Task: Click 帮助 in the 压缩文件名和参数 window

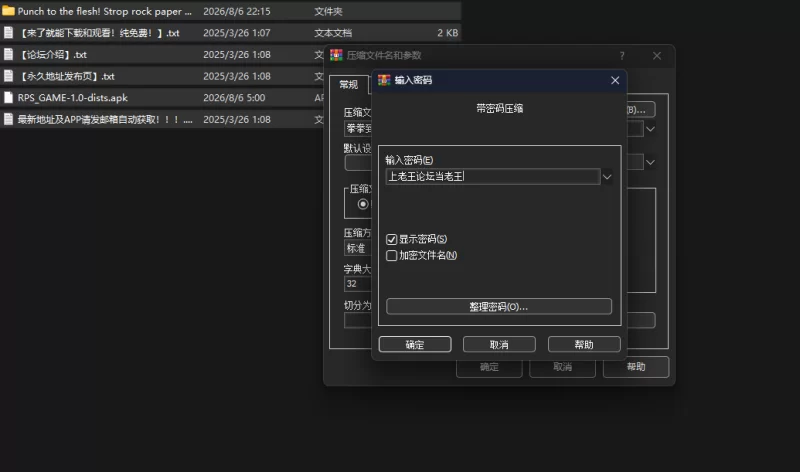Action: 636,367
